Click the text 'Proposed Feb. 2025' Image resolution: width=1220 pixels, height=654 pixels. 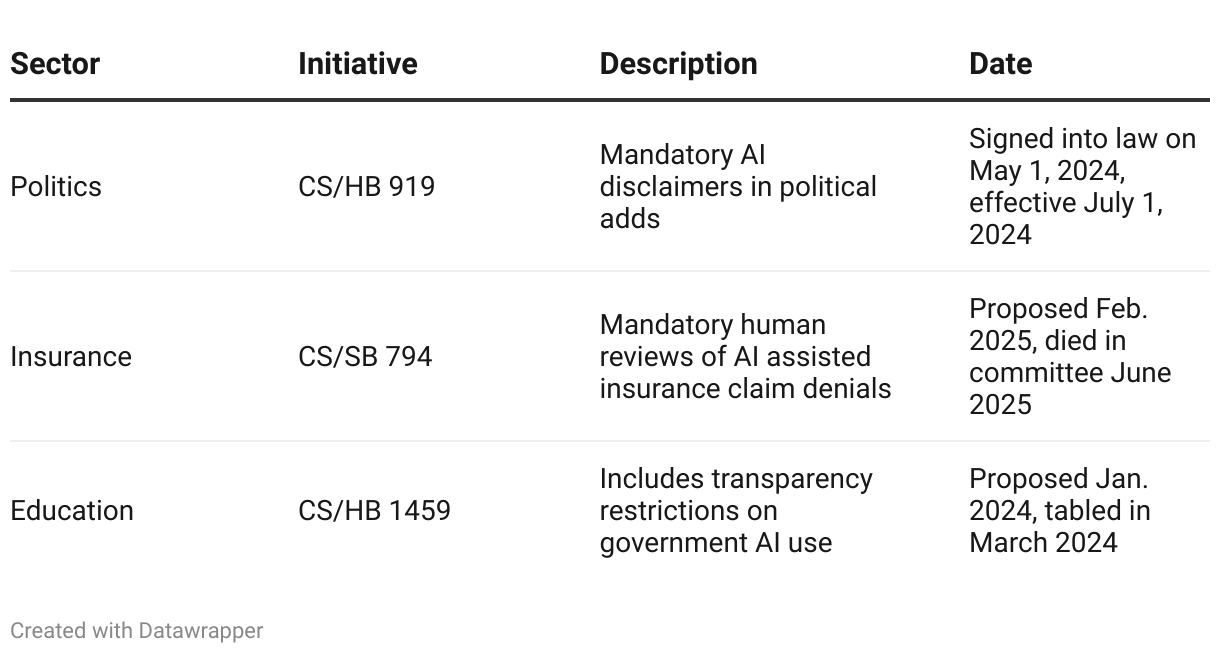pyautogui.click(x=1058, y=325)
